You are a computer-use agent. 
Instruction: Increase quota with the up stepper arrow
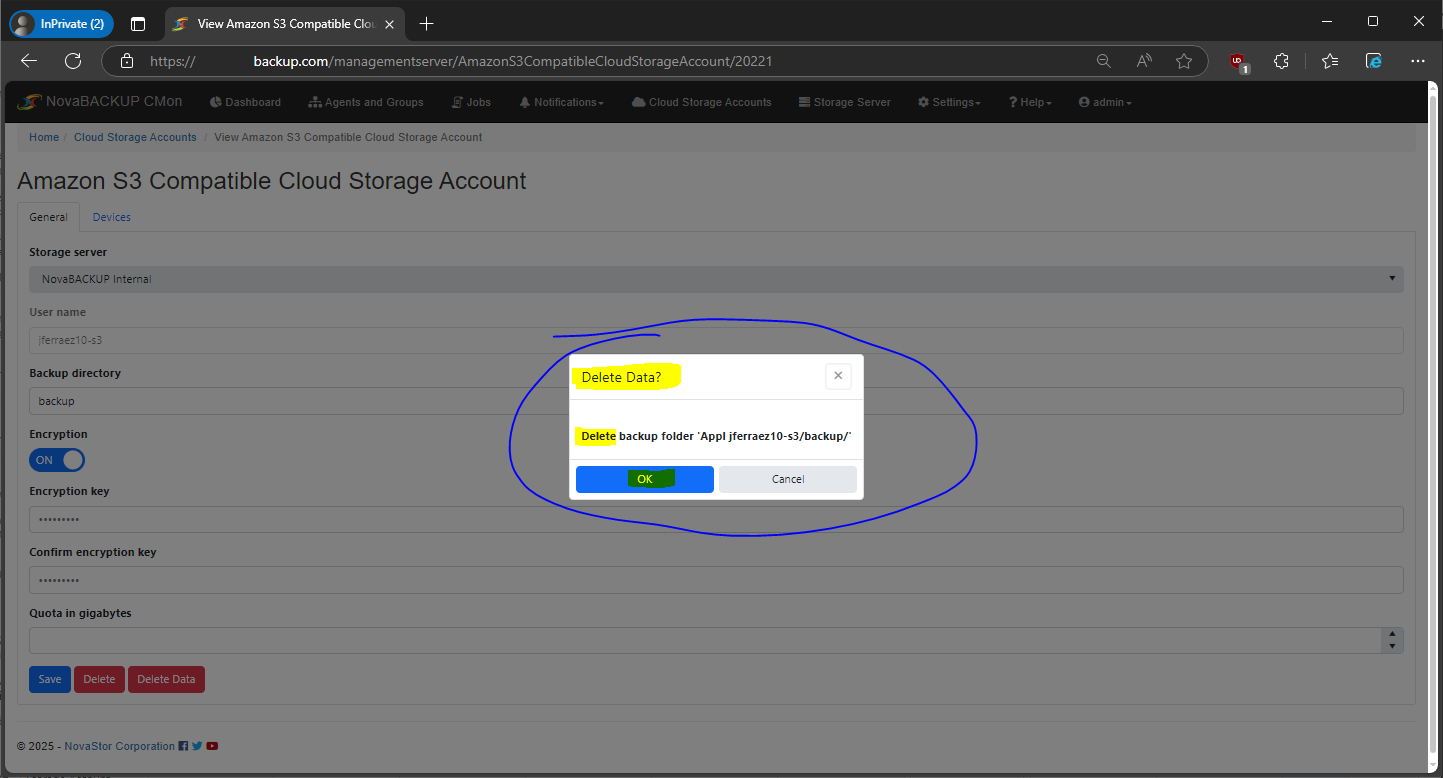coord(1393,634)
